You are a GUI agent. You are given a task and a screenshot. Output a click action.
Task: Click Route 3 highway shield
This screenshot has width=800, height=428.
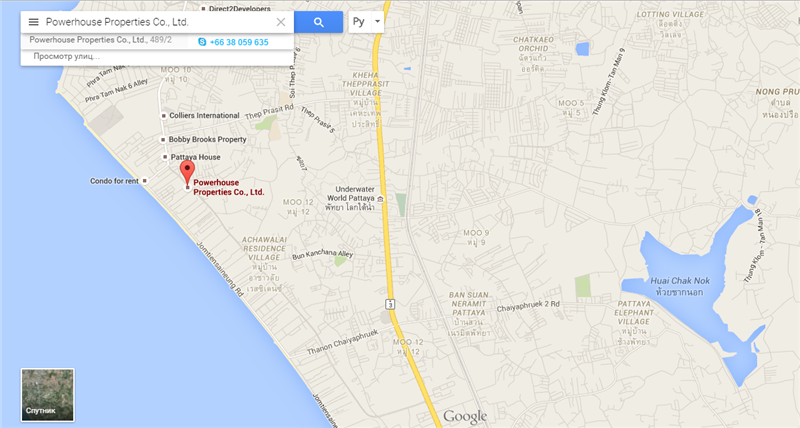point(390,304)
